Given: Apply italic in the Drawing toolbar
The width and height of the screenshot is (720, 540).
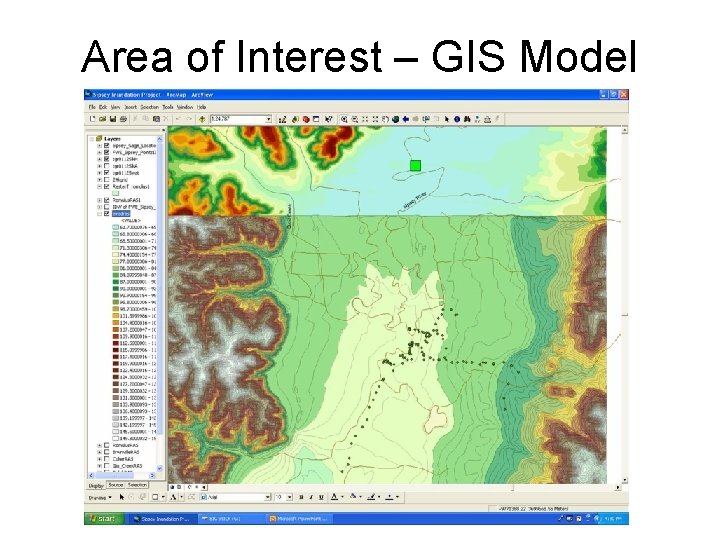Looking at the screenshot, I should tap(311, 497).
